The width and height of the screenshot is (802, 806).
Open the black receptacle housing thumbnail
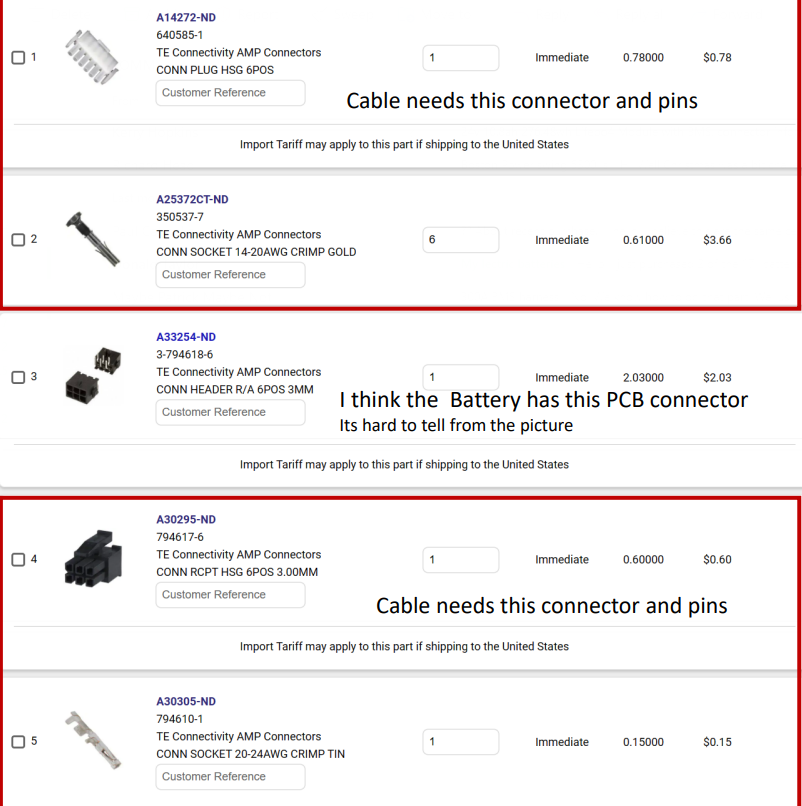pyautogui.click(x=92, y=559)
